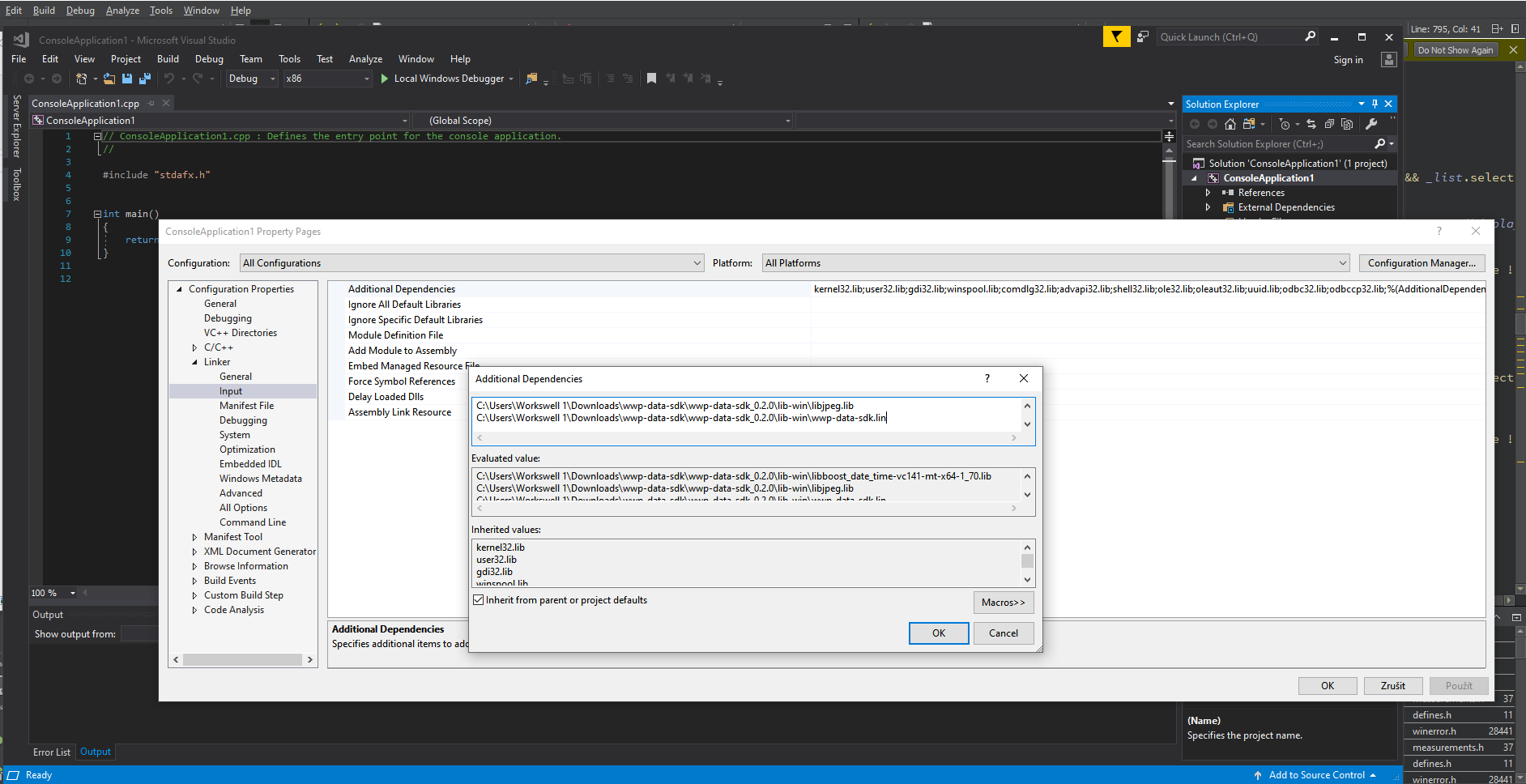Click Sign in link
The width and height of the screenshot is (1526, 784).
click(x=1349, y=60)
